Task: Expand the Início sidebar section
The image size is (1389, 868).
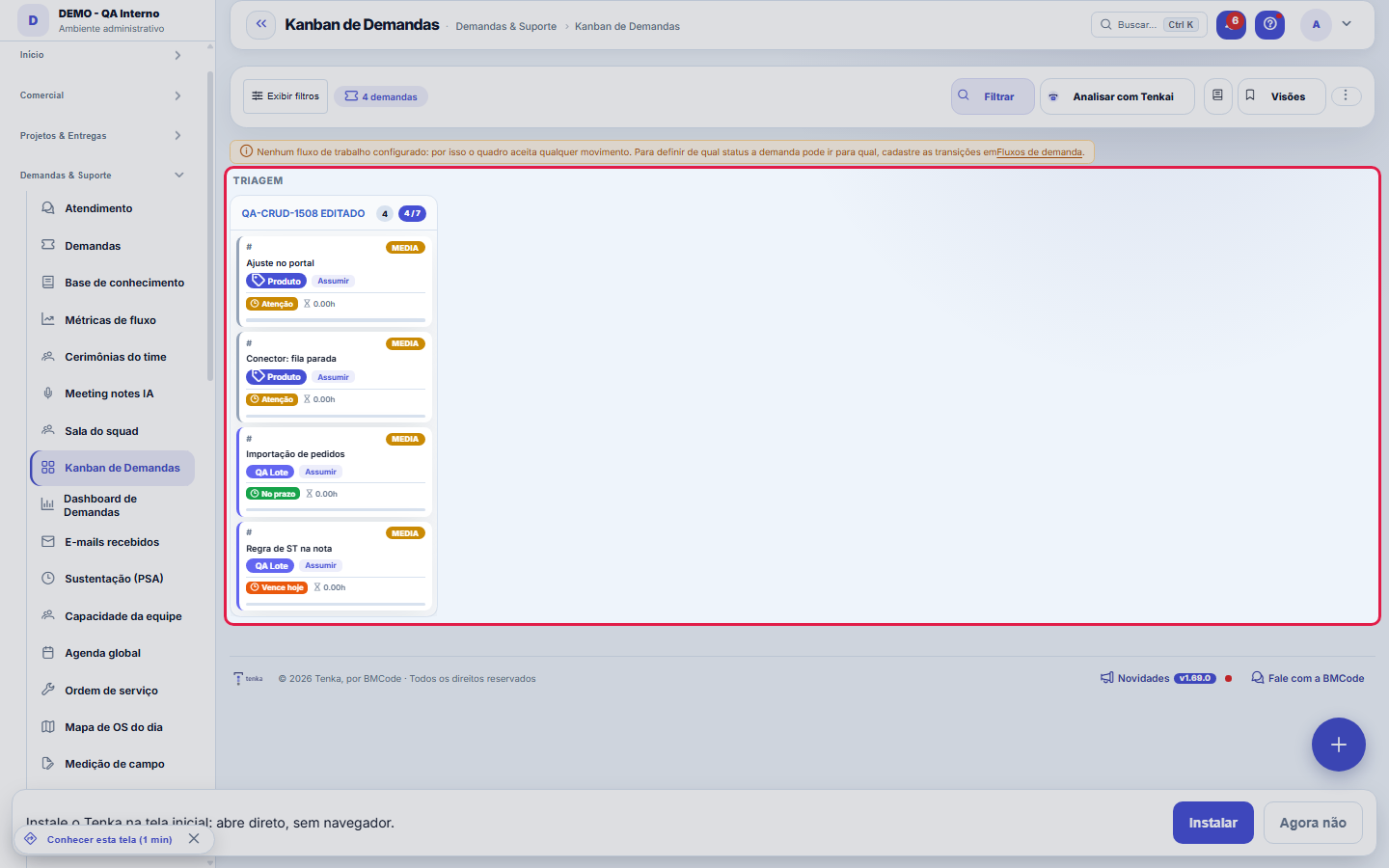Action: click(101, 55)
